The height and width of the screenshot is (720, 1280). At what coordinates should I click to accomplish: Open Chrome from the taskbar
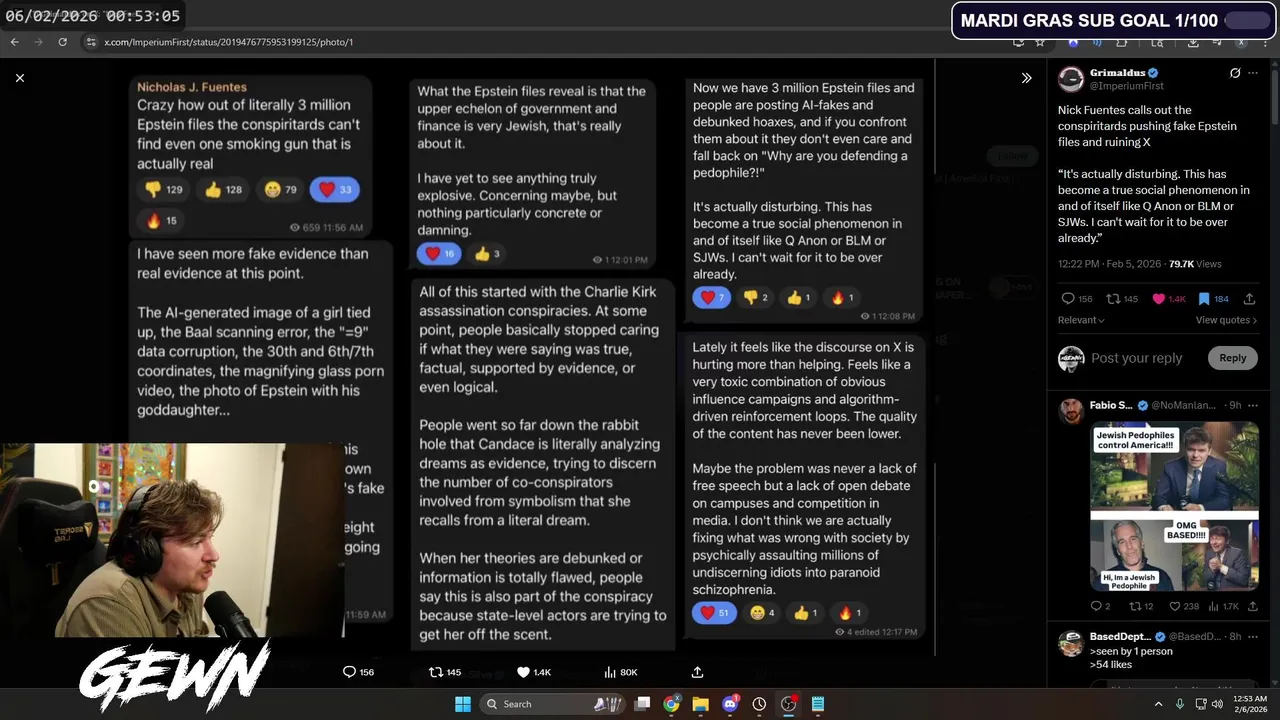point(671,704)
